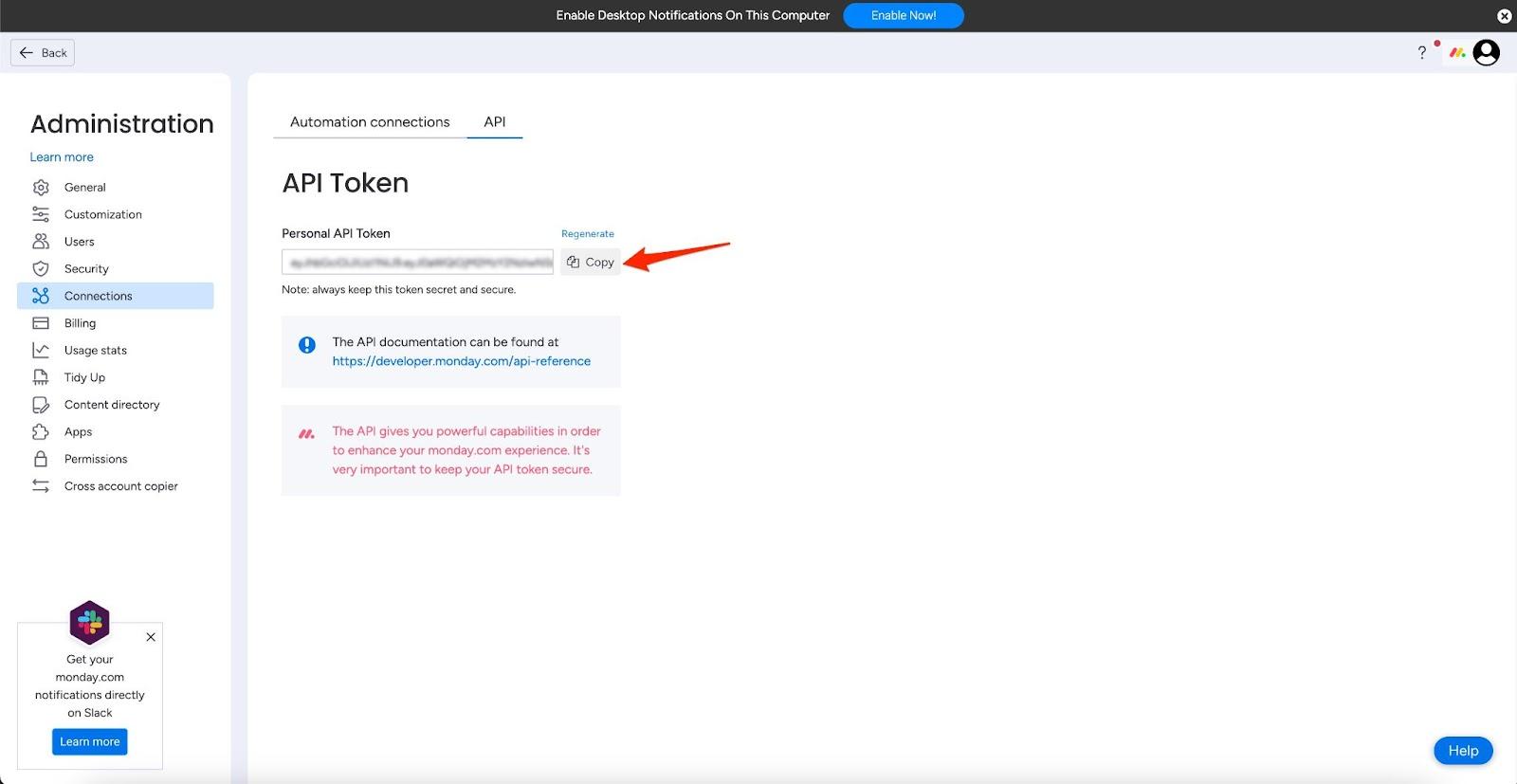Image resolution: width=1517 pixels, height=784 pixels.
Task: Click Enable Now! for desktop notifications
Action: pos(904,16)
